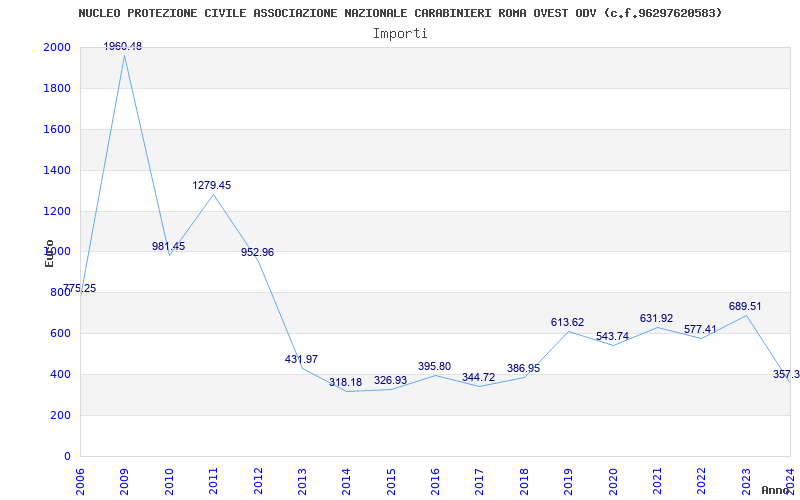Click the 1400 y-axis tick label

(x=57, y=170)
